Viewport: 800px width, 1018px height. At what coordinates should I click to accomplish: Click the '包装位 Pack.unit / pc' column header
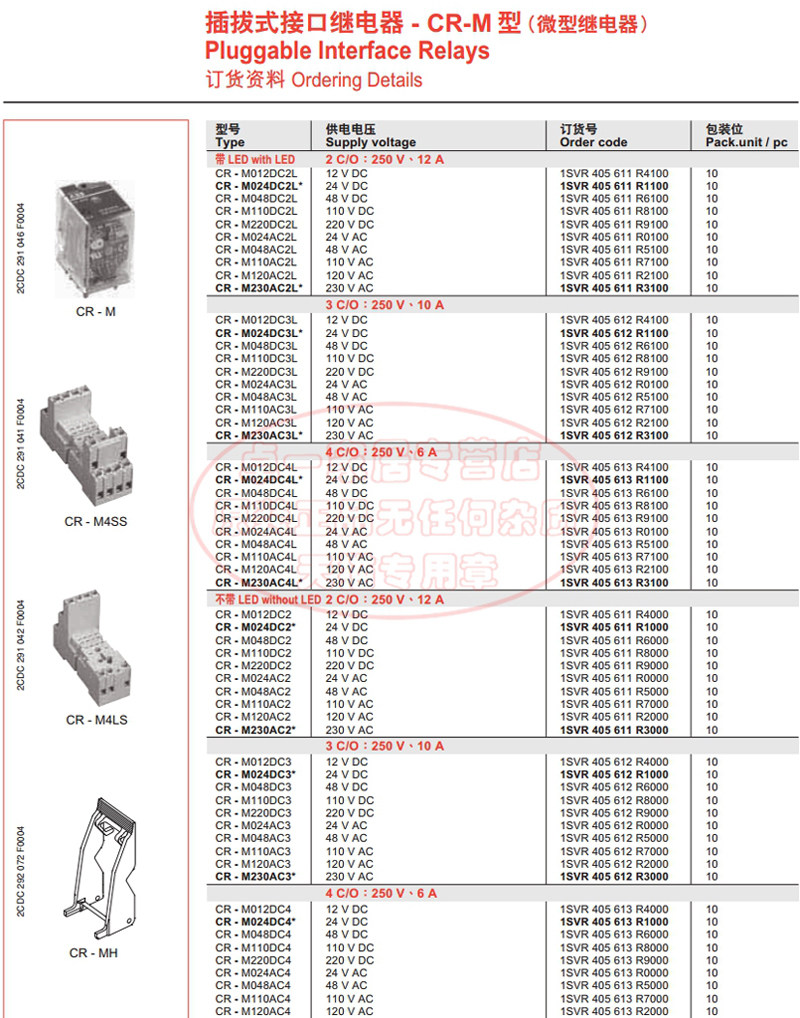pyautogui.click(x=746, y=136)
